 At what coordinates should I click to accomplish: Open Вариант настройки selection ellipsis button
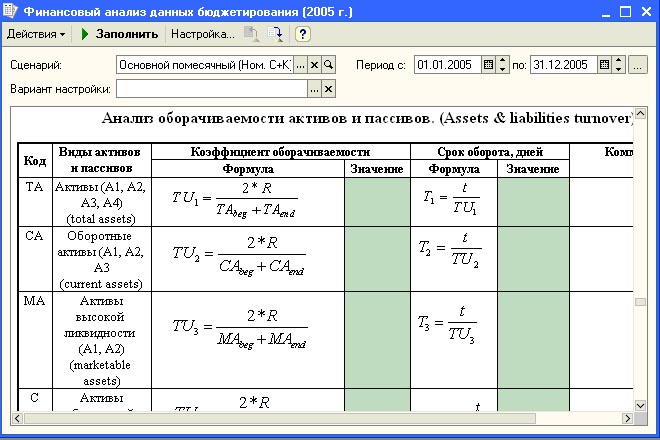pos(314,89)
